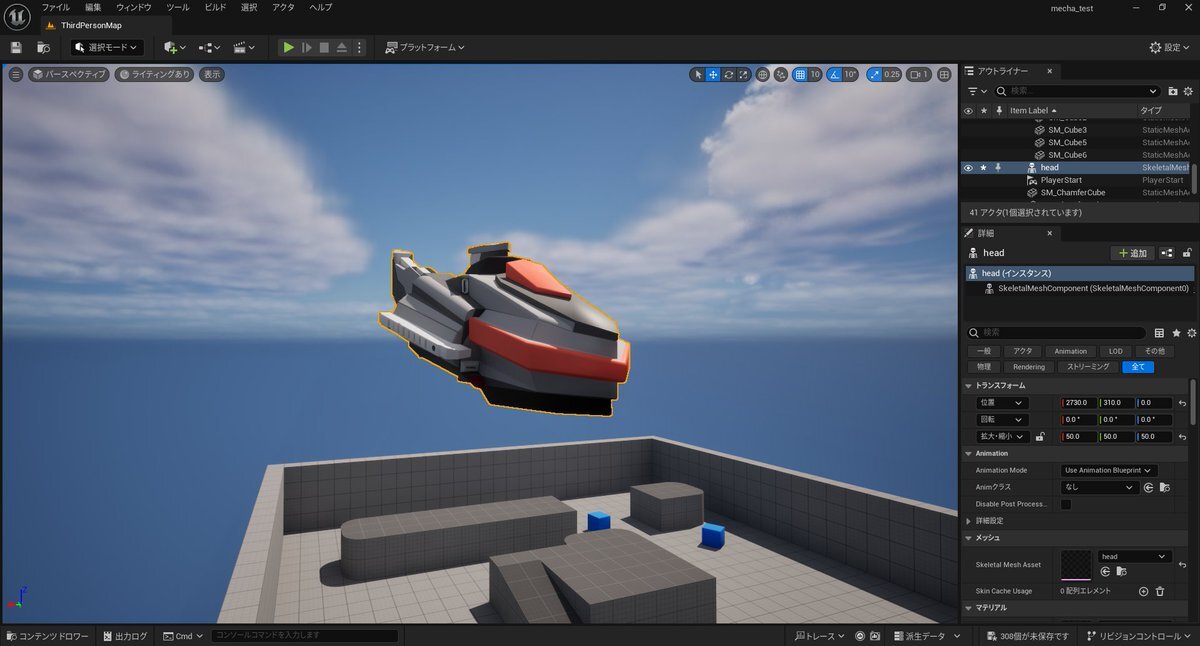
Task: Open the 選択 menu in the menu bar
Action: coord(249,7)
